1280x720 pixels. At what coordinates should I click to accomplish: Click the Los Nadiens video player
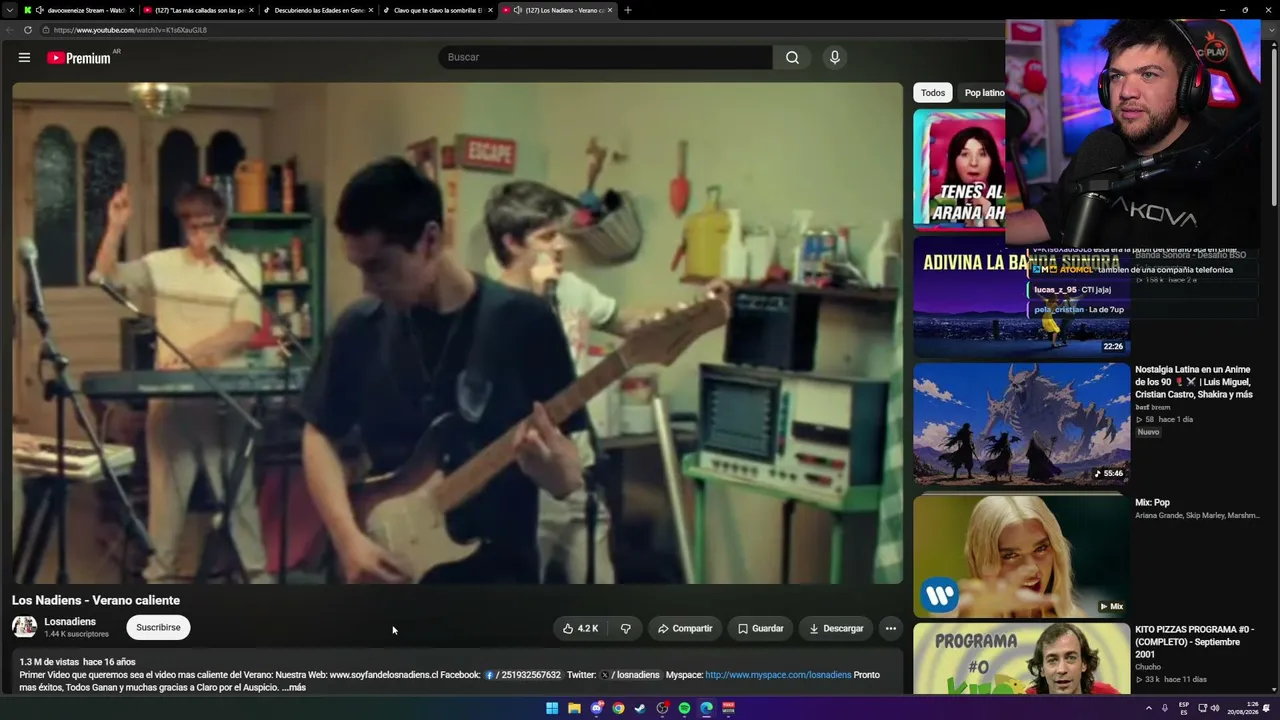(457, 333)
